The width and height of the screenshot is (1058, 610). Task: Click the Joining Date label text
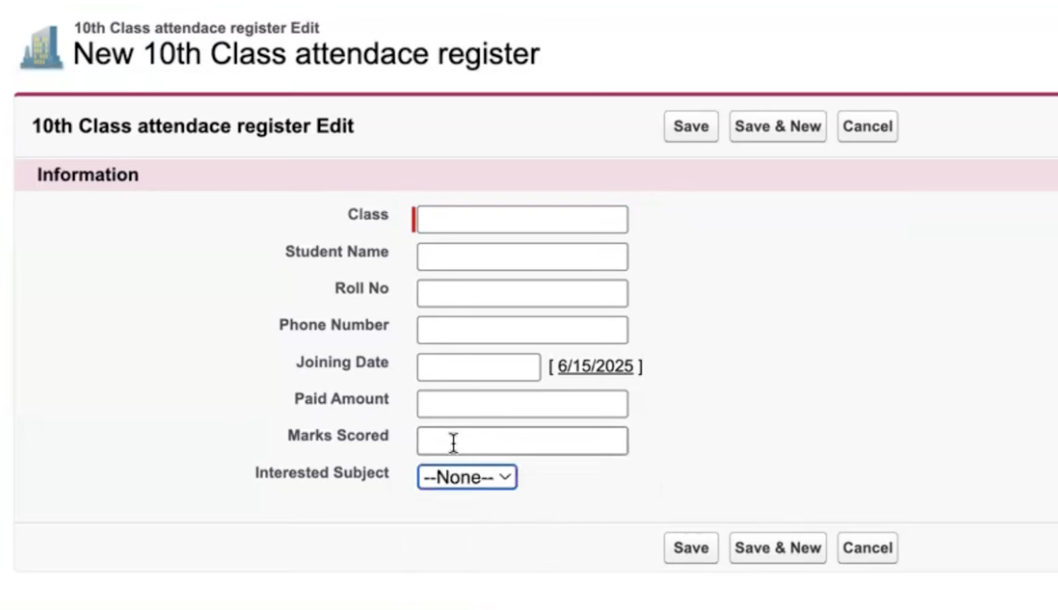tap(342, 362)
